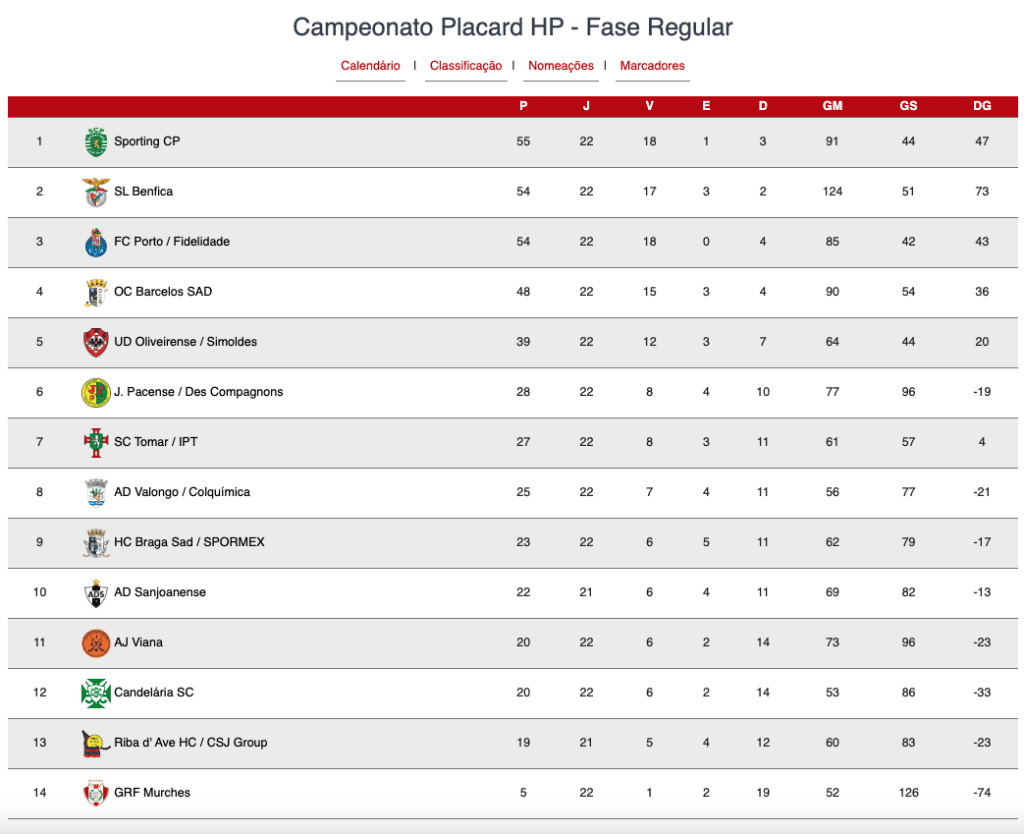Image resolution: width=1024 pixels, height=834 pixels.
Task: Click the P points column header
Action: (523, 106)
